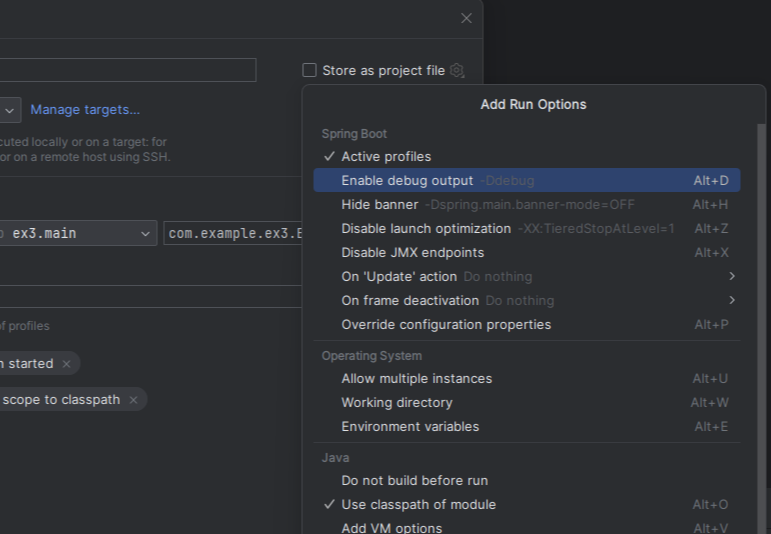
Task: Toggle Use classpath of module
Action: (527, 504)
